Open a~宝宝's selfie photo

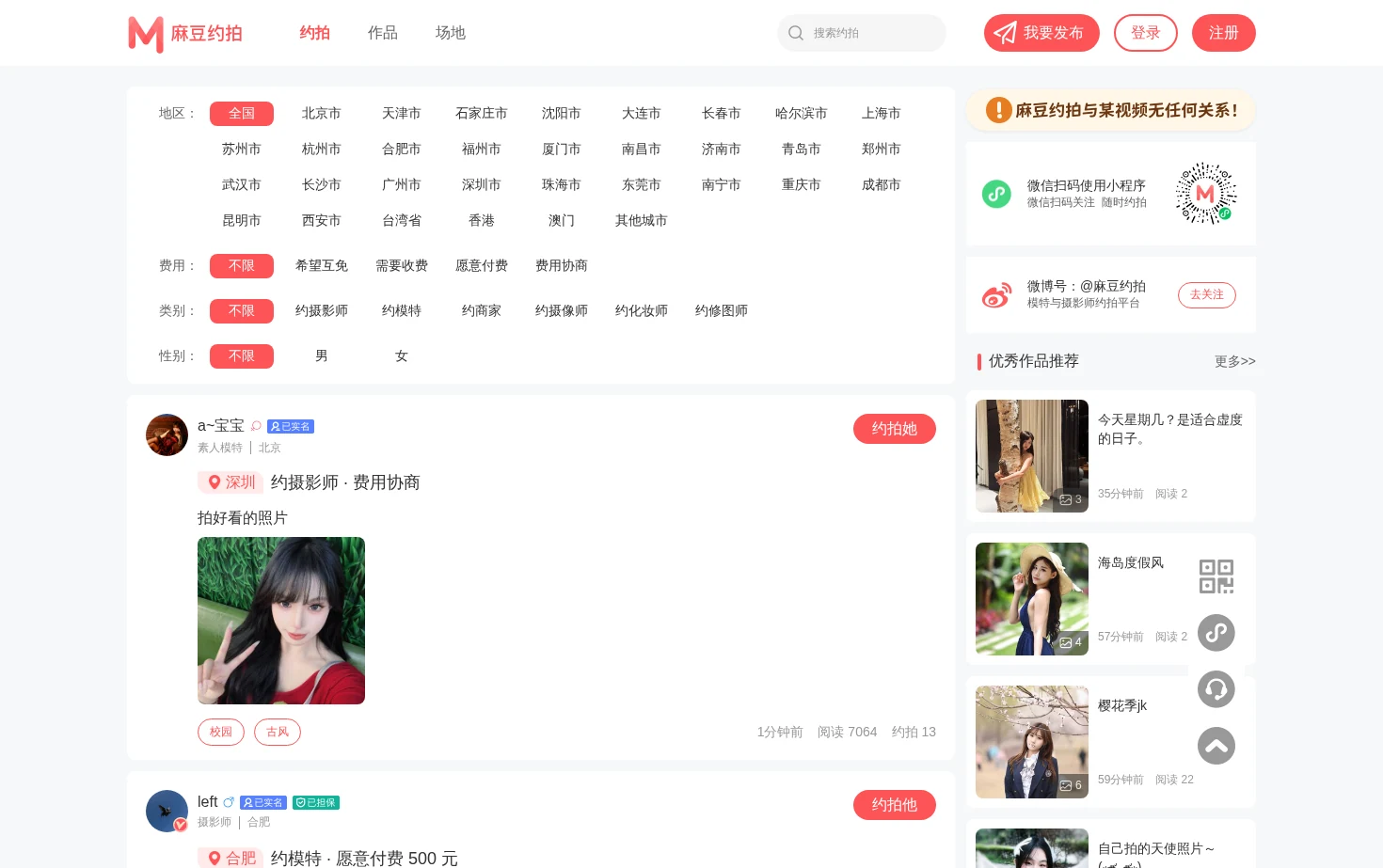pos(281,621)
